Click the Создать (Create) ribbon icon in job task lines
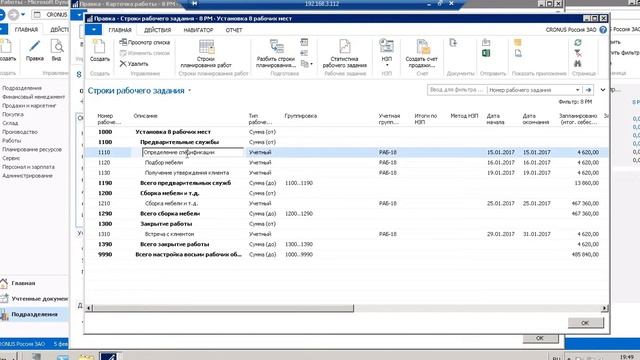This screenshot has height=360, width=640. 100,51
